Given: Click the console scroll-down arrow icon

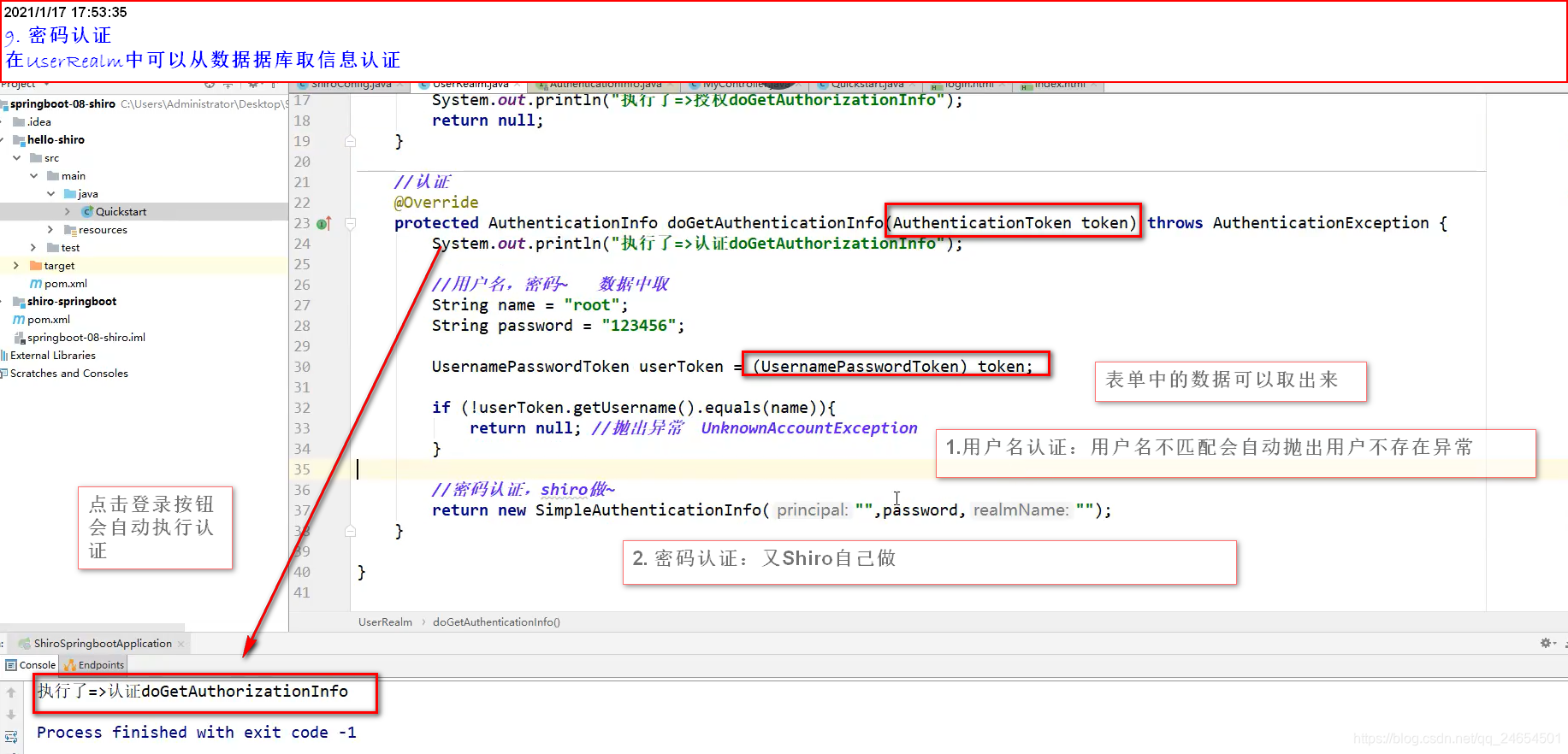Looking at the screenshot, I should click(x=11, y=715).
